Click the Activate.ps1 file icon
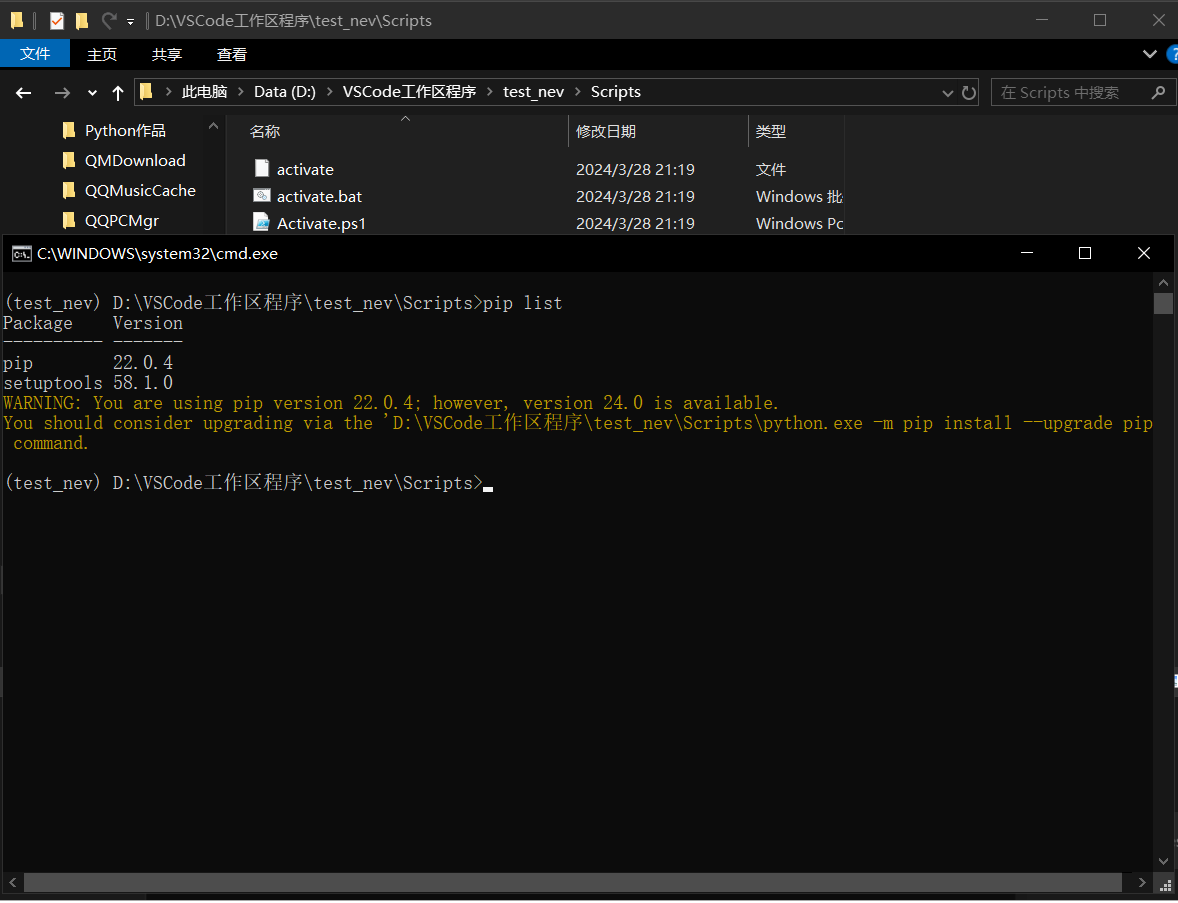This screenshot has width=1178, height=903. coord(261,223)
